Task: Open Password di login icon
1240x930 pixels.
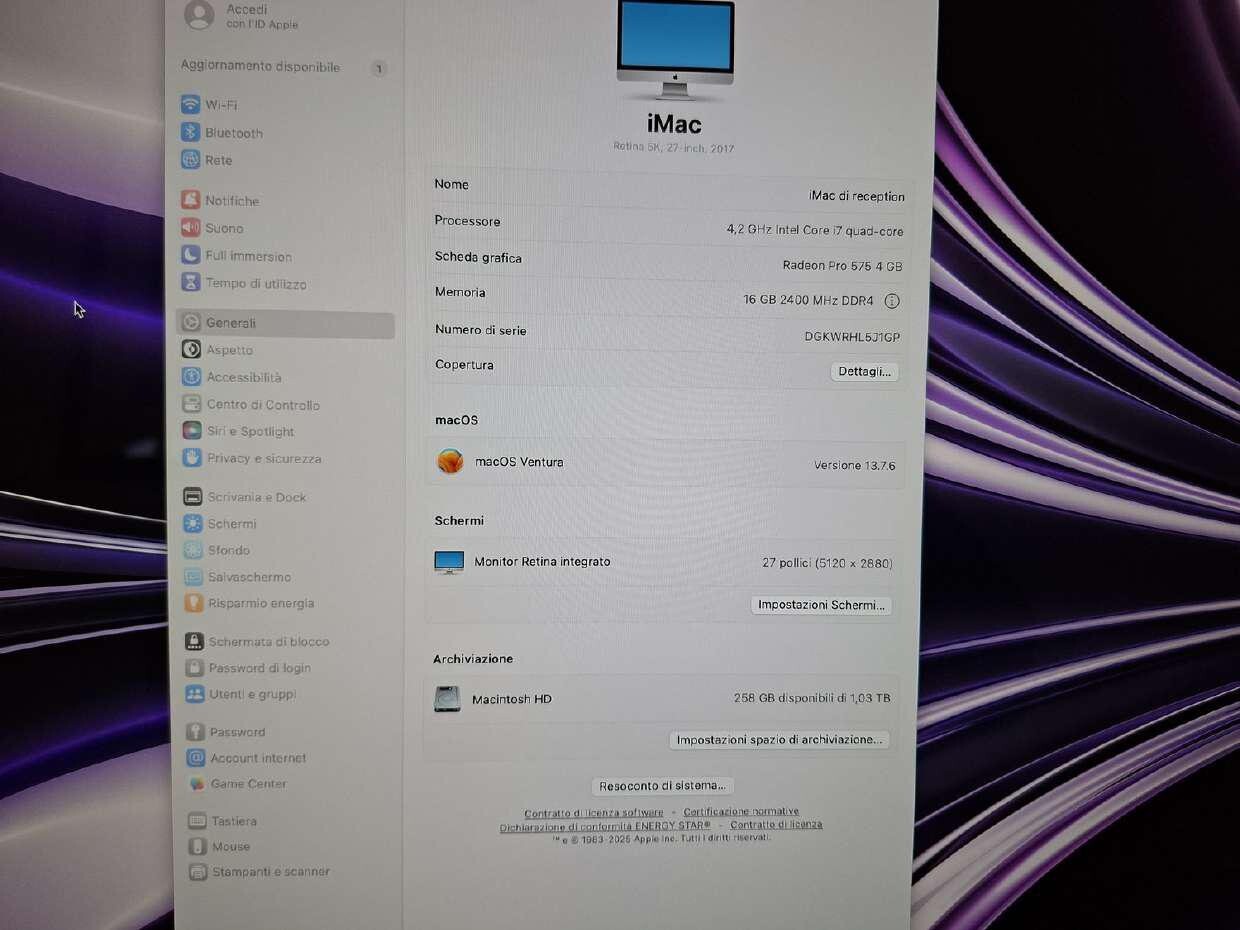Action: tap(194, 668)
